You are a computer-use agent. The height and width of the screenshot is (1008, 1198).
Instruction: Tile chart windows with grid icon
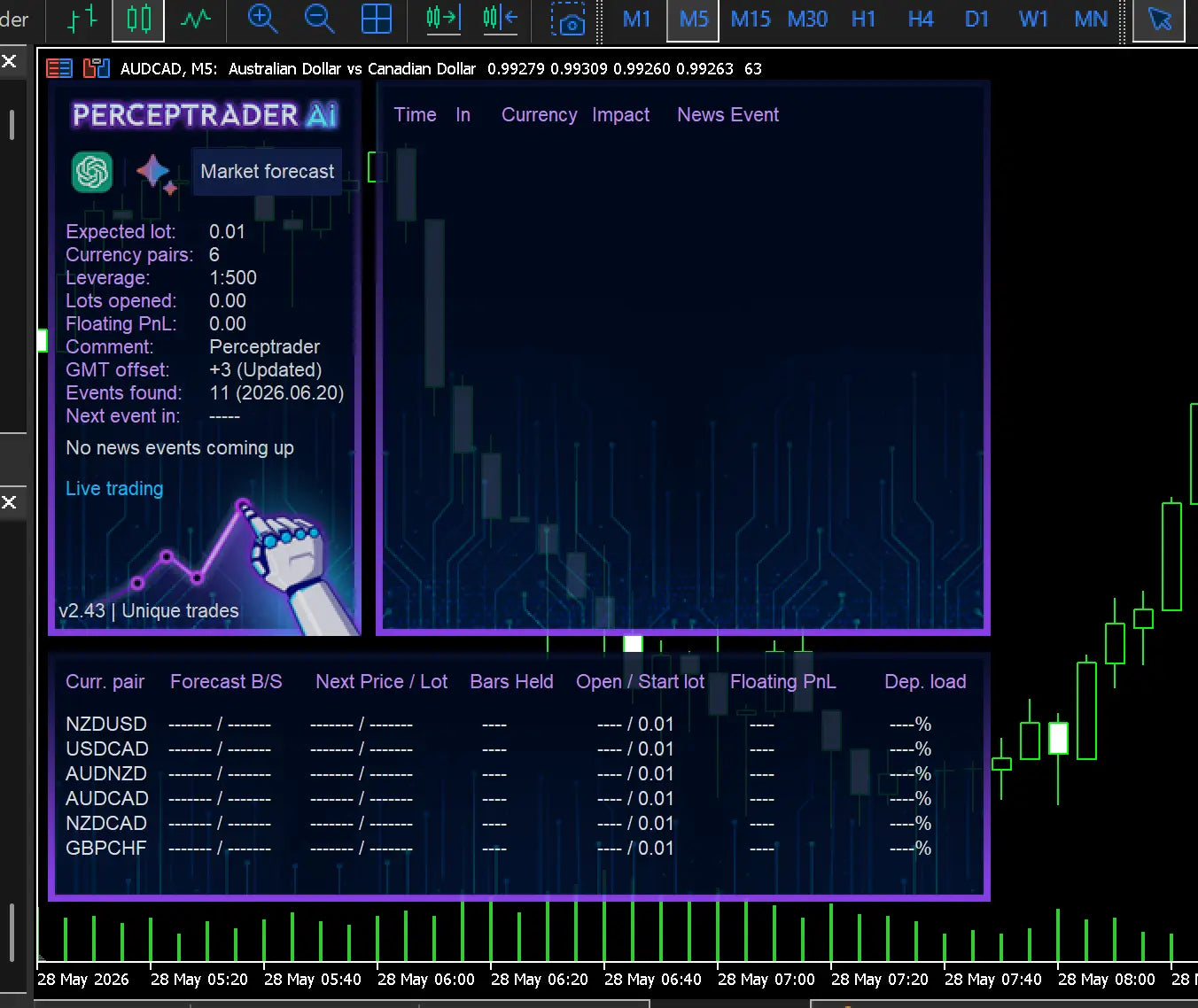click(x=376, y=19)
